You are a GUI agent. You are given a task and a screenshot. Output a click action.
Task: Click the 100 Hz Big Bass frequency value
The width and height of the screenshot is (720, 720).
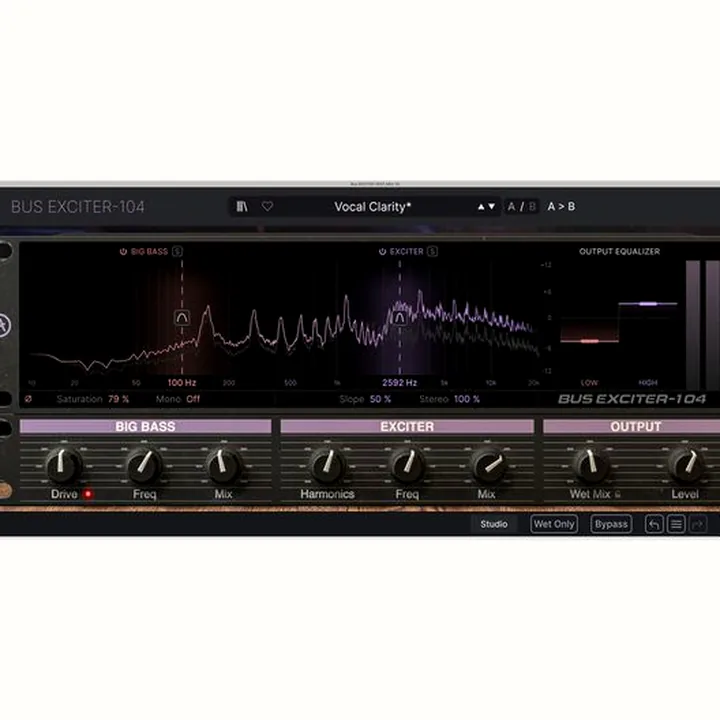pyautogui.click(x=182, y=382)
